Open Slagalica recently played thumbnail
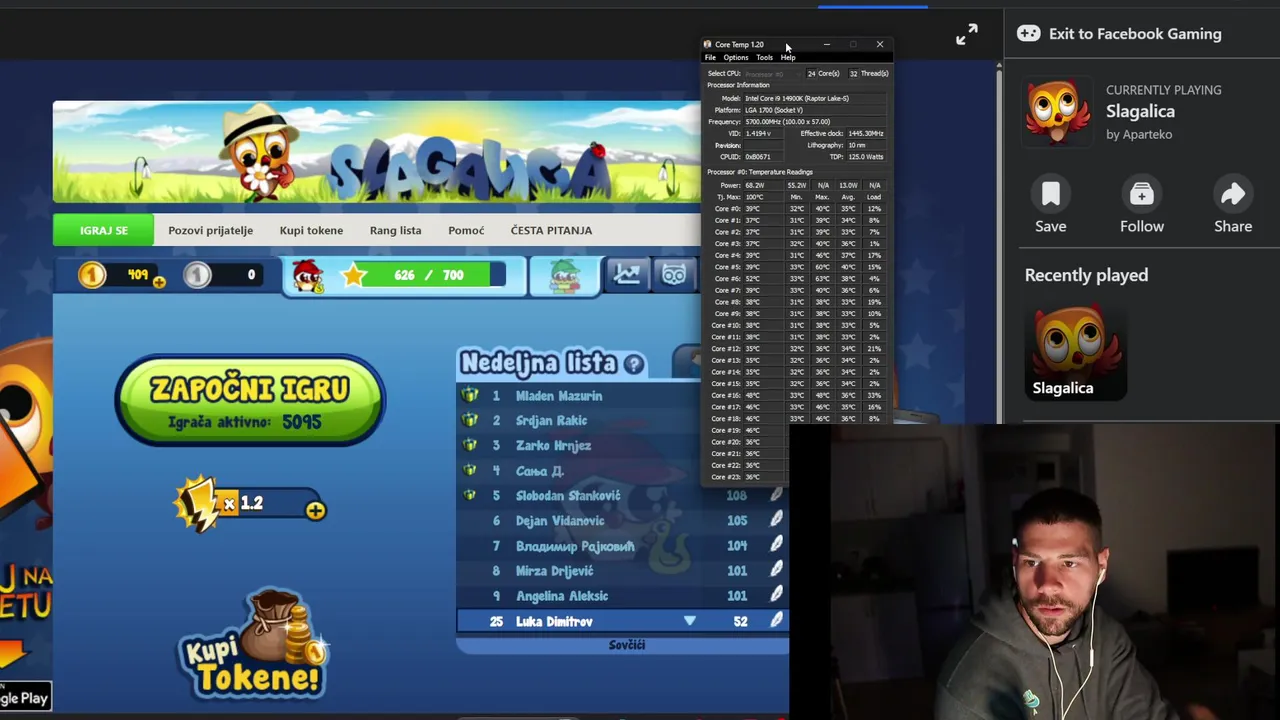Screen dimensions: 1280x720 pyautogui.click(x=1076, y=352)
